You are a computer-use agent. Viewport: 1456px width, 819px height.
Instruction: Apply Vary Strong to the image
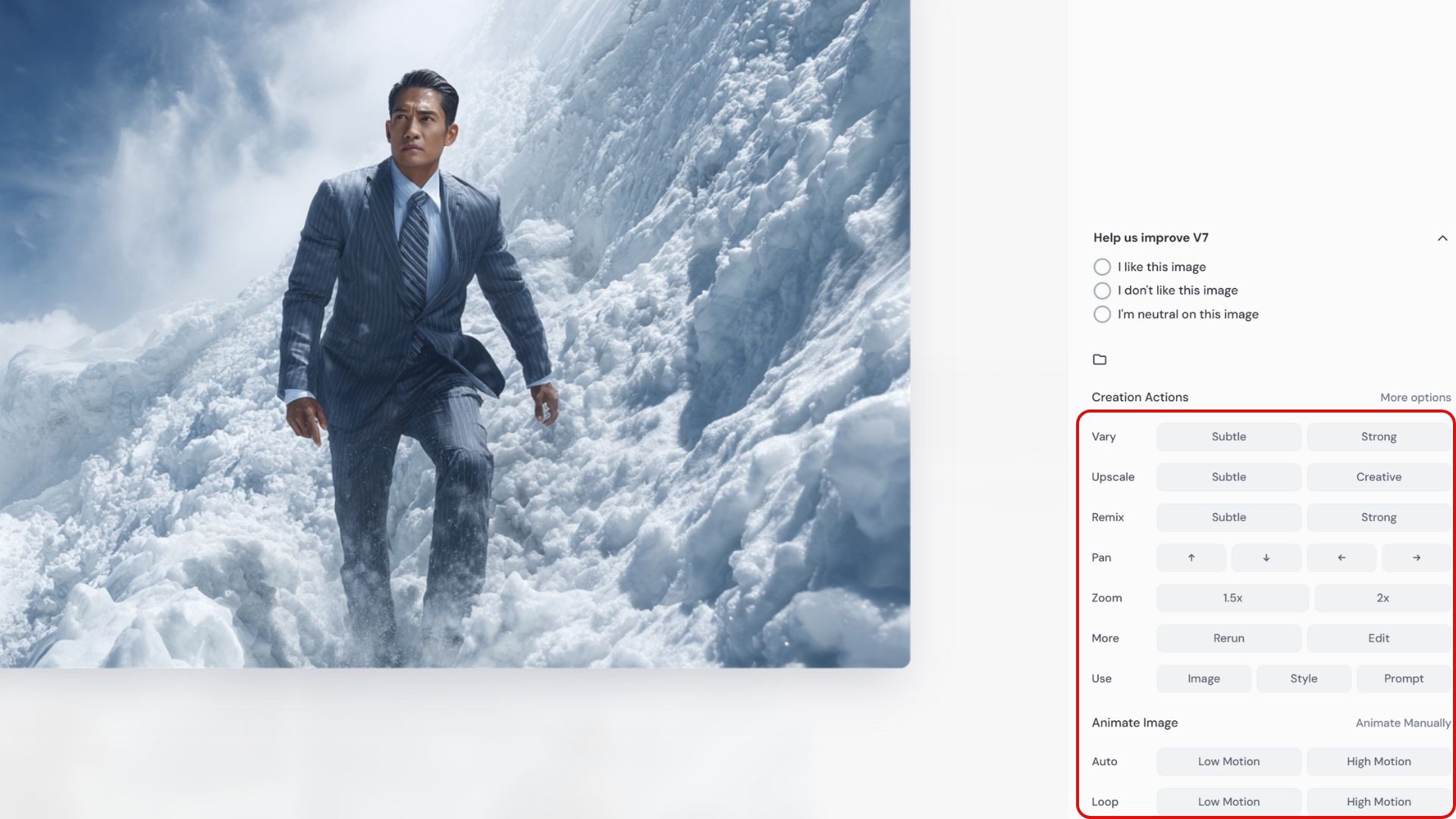coord(1378,437)
